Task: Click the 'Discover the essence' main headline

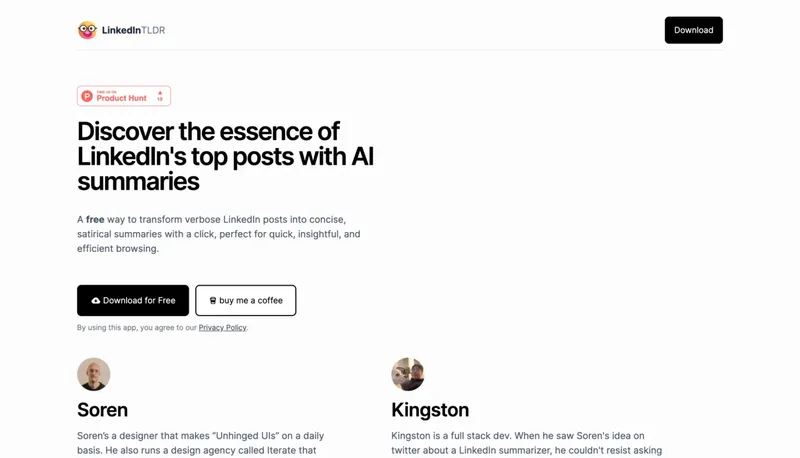Action: click(x=225, y=157)
